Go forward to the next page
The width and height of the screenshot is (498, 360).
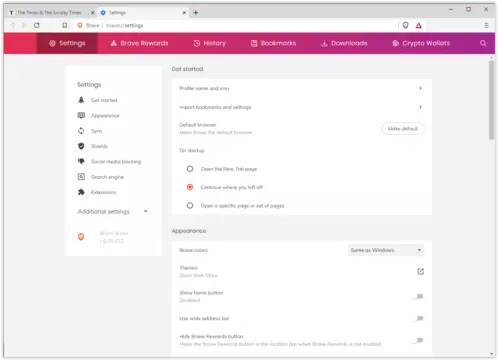[24, 25]
